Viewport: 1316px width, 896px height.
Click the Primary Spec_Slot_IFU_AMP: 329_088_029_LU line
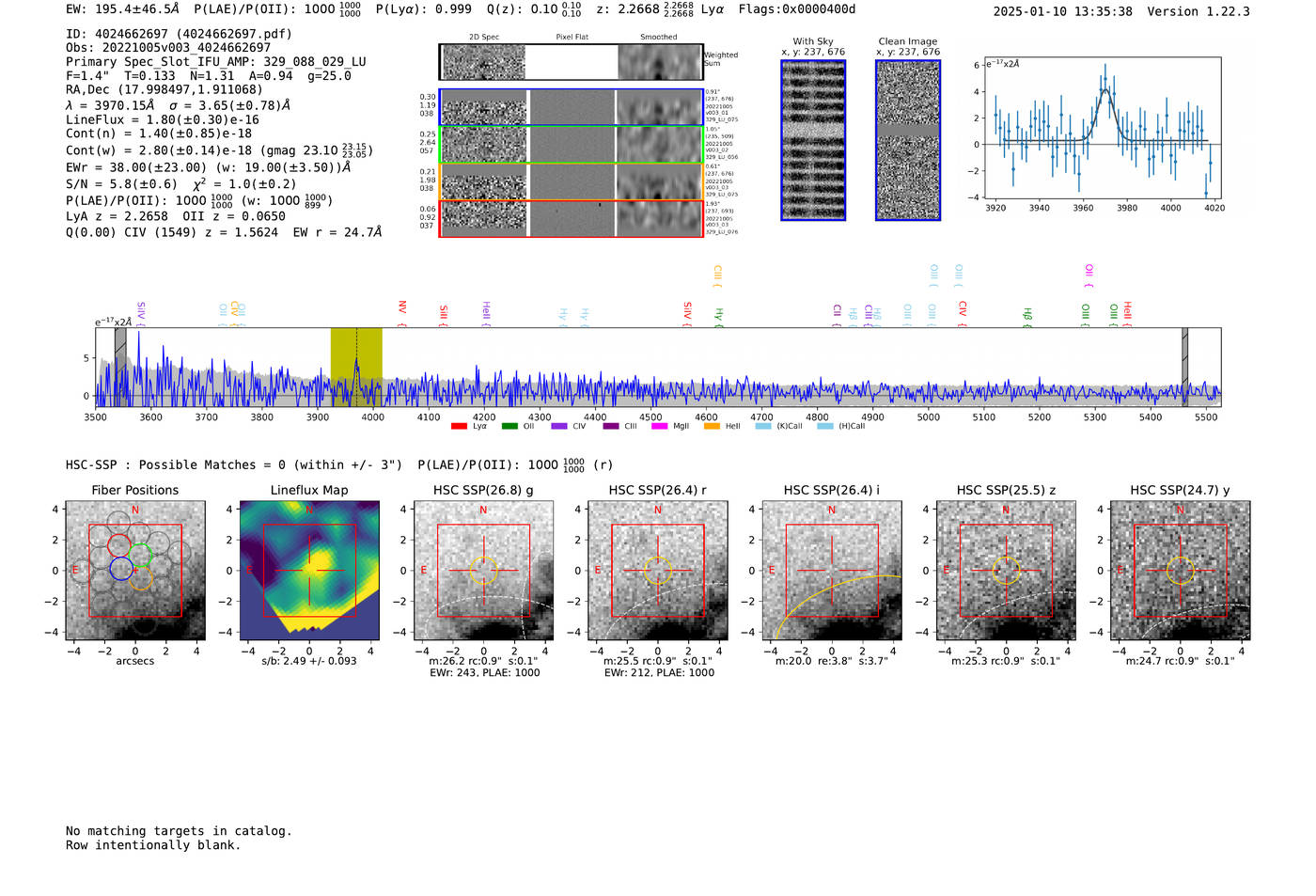coord(216,61)
